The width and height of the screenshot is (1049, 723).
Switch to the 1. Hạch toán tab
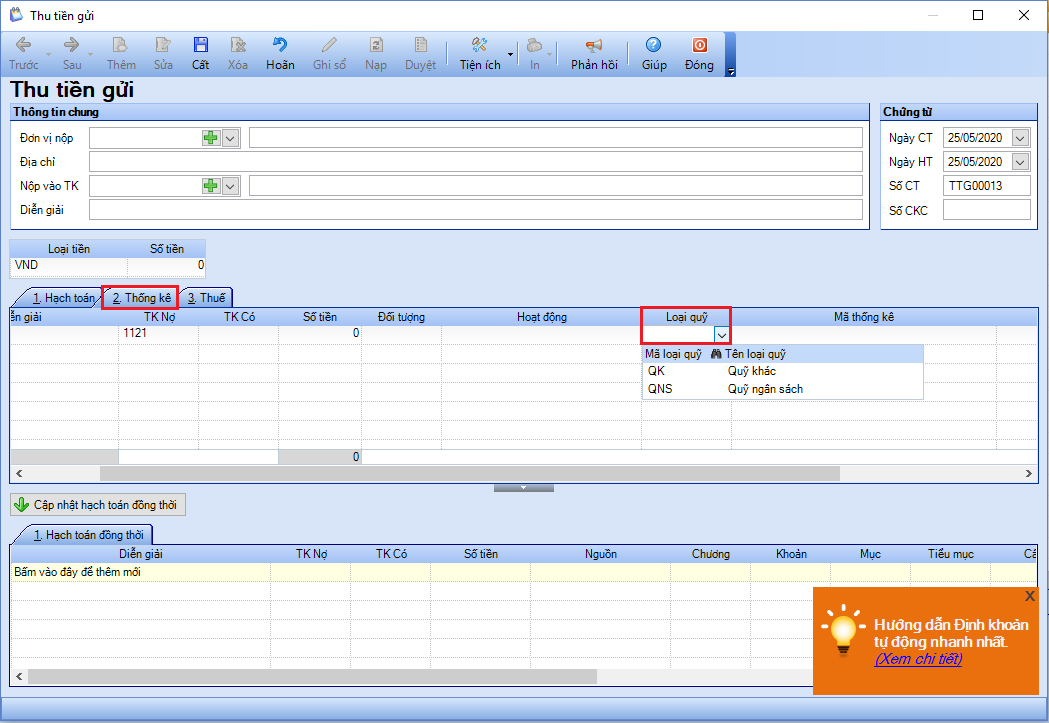pyautogui.click(x=62, y=298)
